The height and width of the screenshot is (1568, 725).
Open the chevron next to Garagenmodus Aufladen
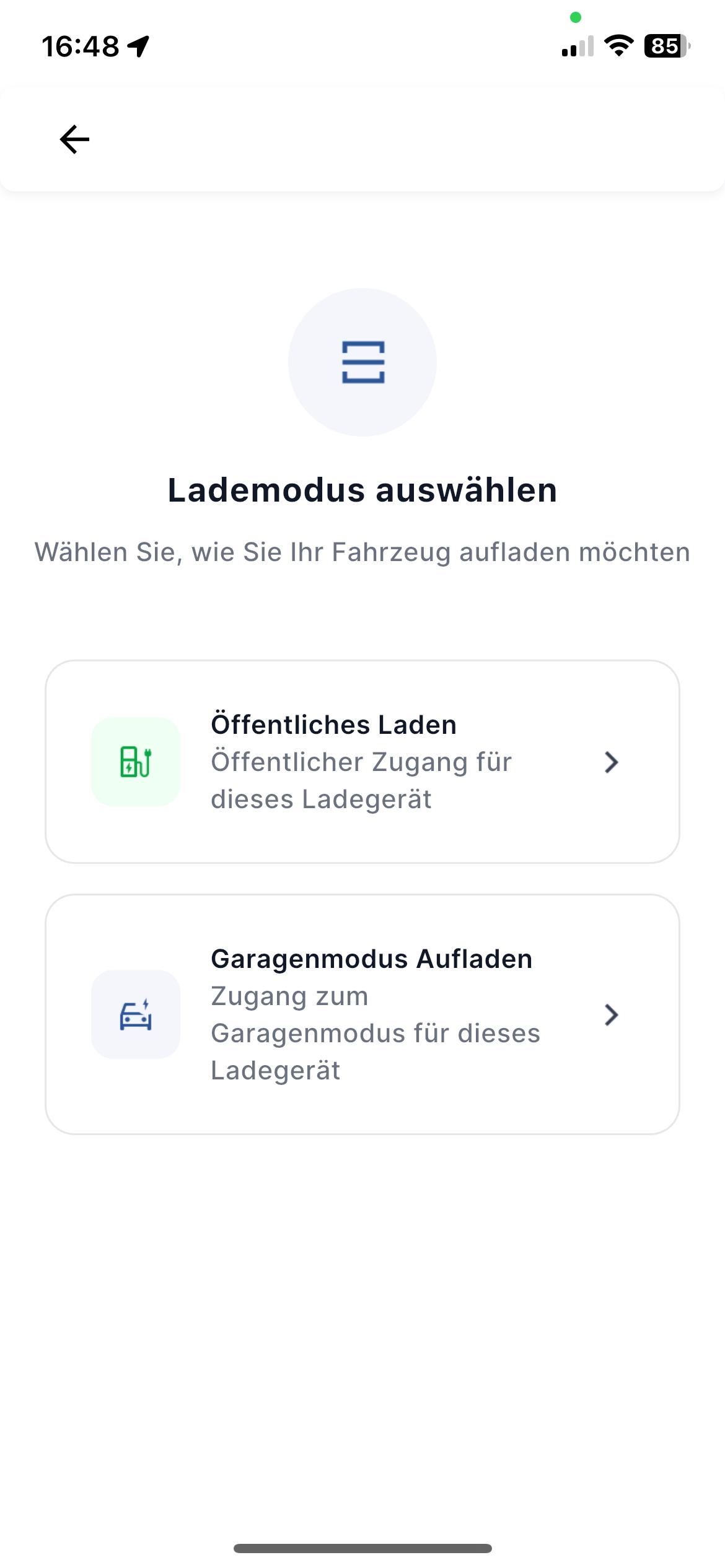pos(611,1014)
